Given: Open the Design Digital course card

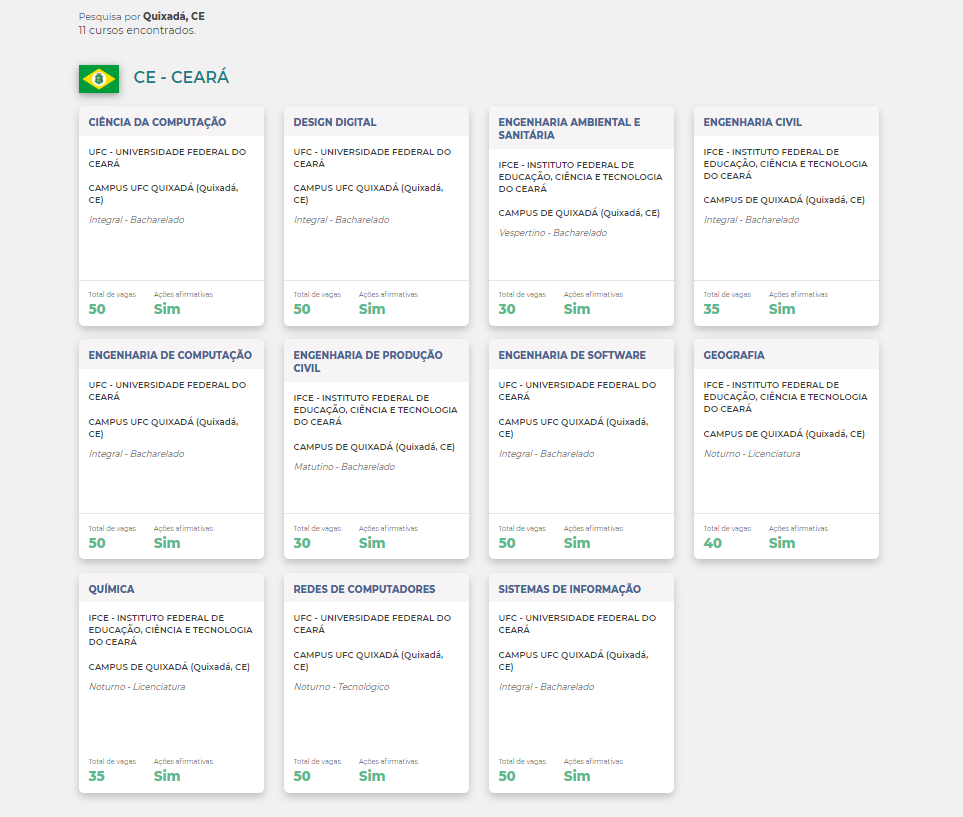Looking at the screenshot, I should [335, 122].
